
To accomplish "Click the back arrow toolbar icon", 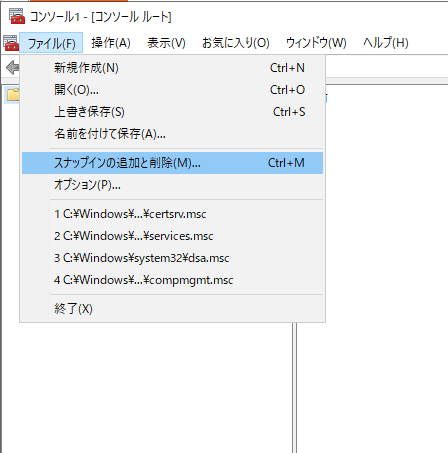I will point(13,68).
